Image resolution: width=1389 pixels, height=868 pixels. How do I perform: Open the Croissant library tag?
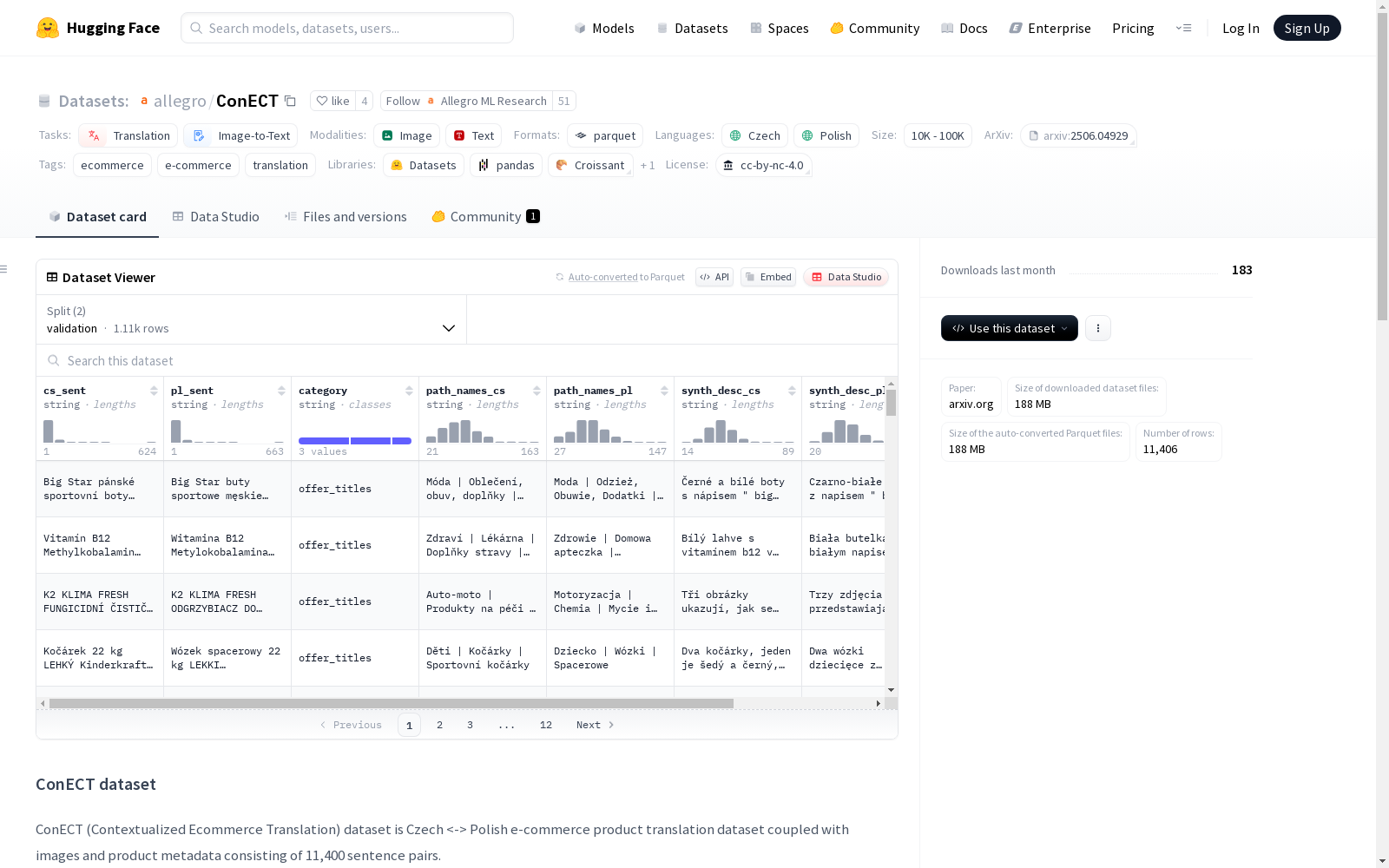pyautogui.click(x=591, y=165)
